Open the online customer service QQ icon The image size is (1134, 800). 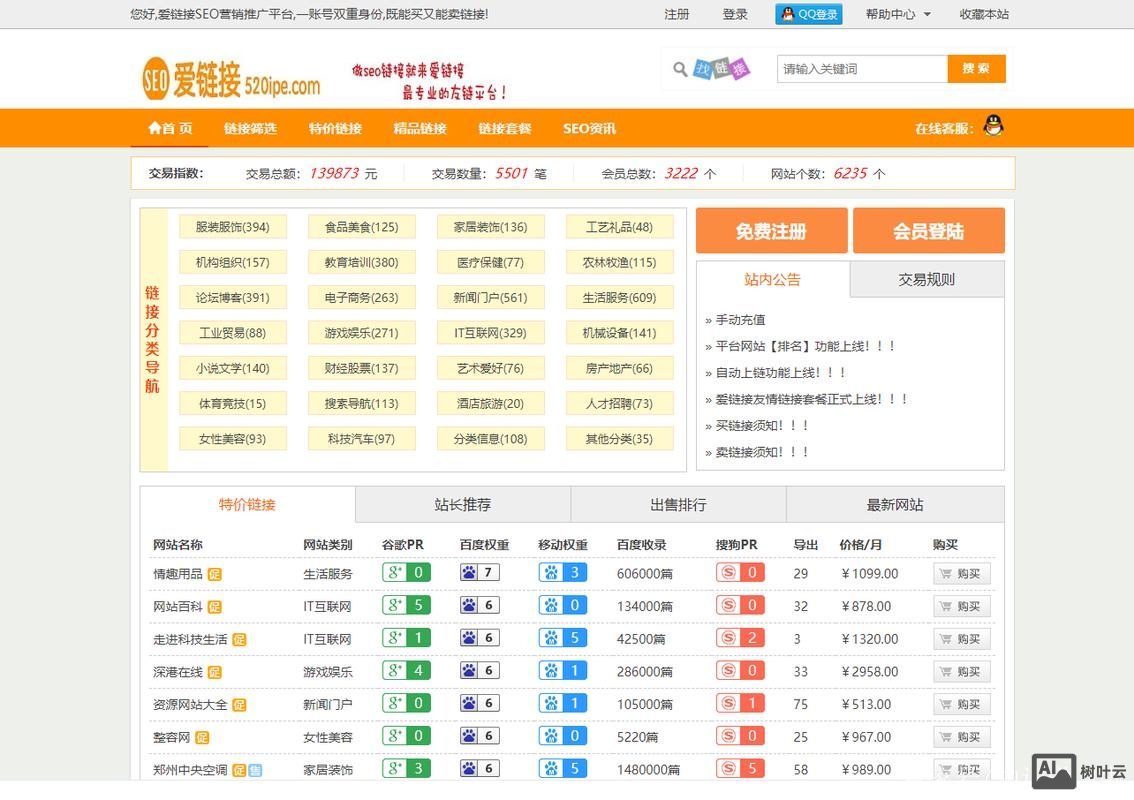point(991,128)
